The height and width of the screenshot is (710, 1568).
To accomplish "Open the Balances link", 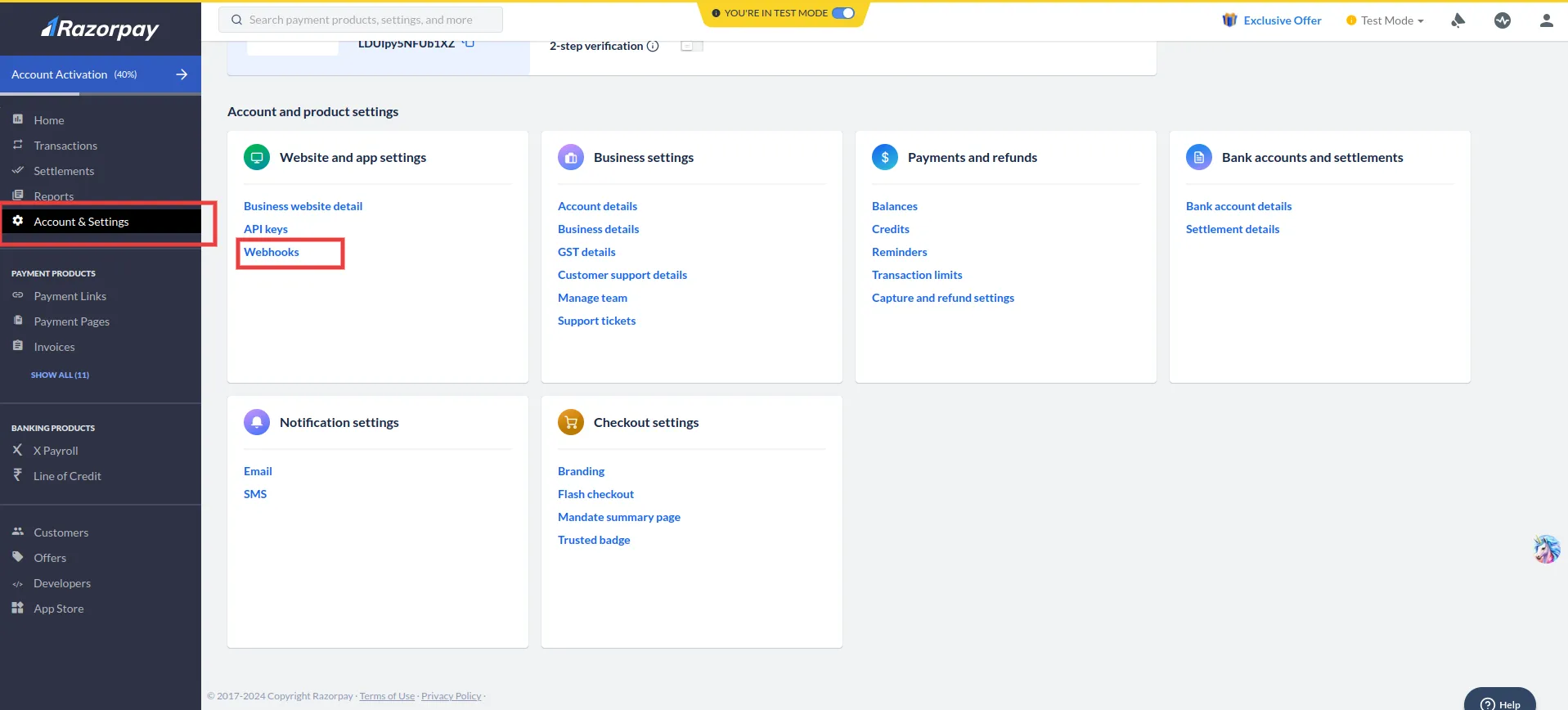I will tap(895, 206).
